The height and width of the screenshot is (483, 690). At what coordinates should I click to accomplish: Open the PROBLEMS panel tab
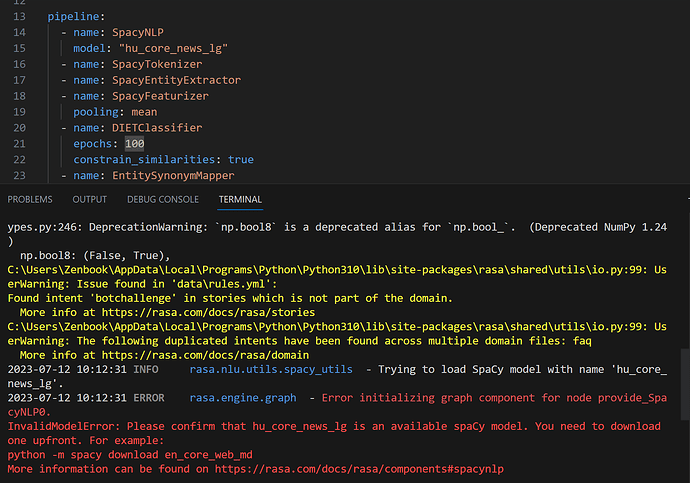coord(30,200)
